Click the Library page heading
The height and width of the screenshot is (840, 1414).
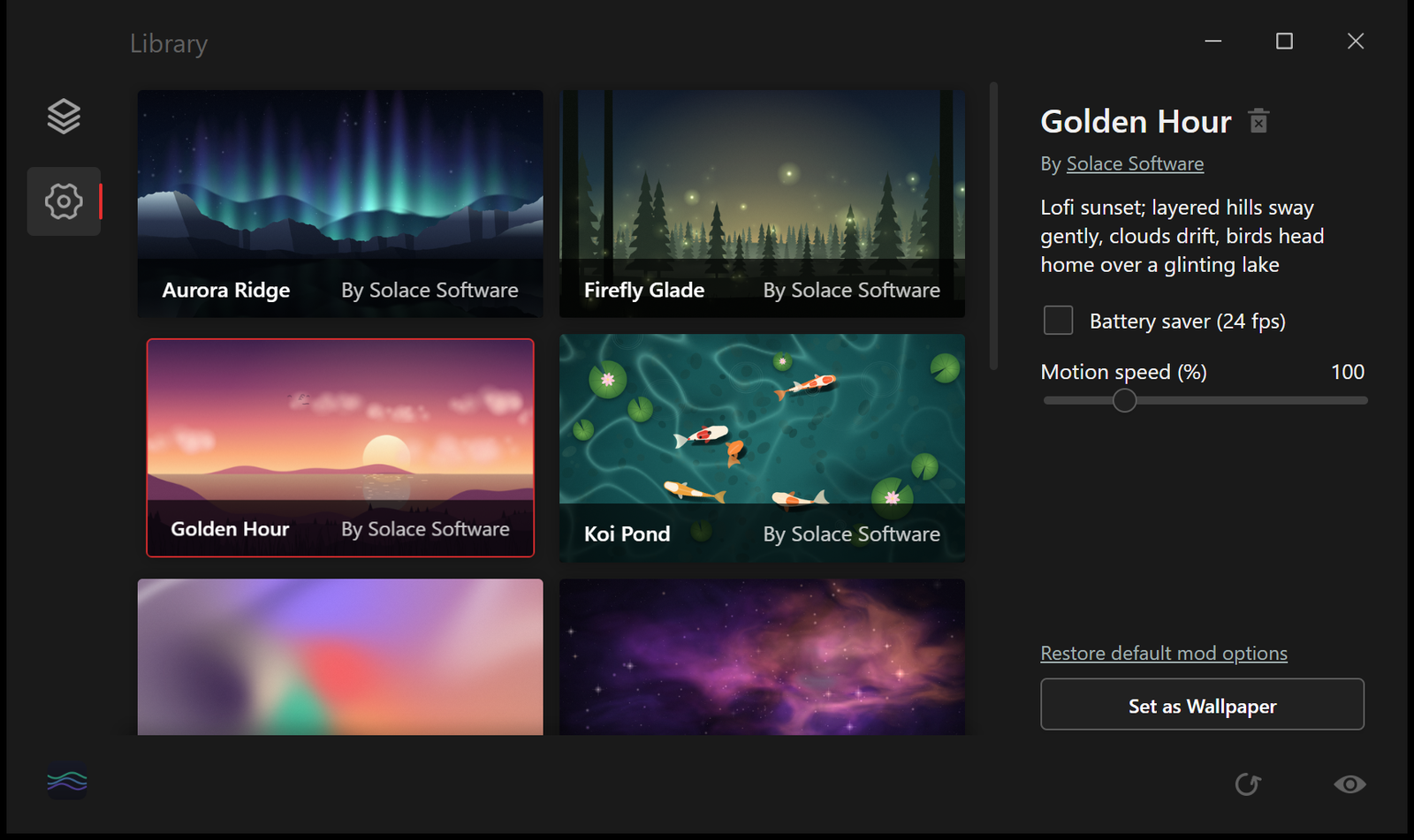[x=169, y=43]
